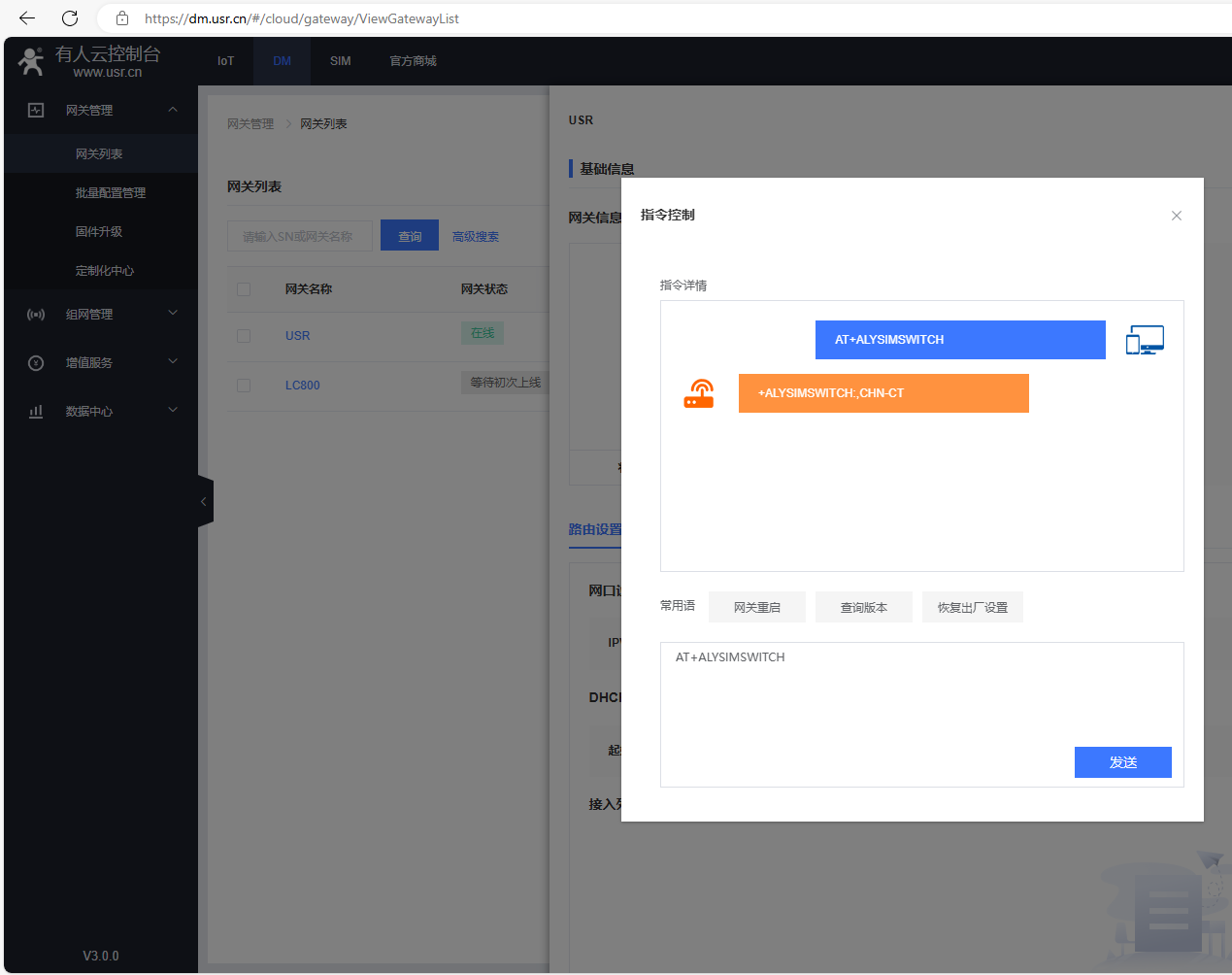Viewport: 1232px width, 975px height.
Task: Click the 网关重启 quick command button
Action: pos(757,608)
